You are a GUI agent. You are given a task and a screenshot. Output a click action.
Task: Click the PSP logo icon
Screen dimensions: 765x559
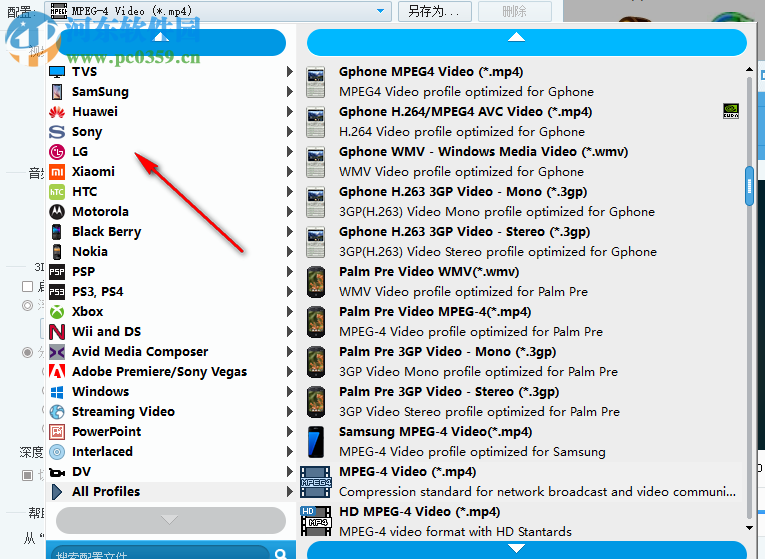tap(57, 272)
